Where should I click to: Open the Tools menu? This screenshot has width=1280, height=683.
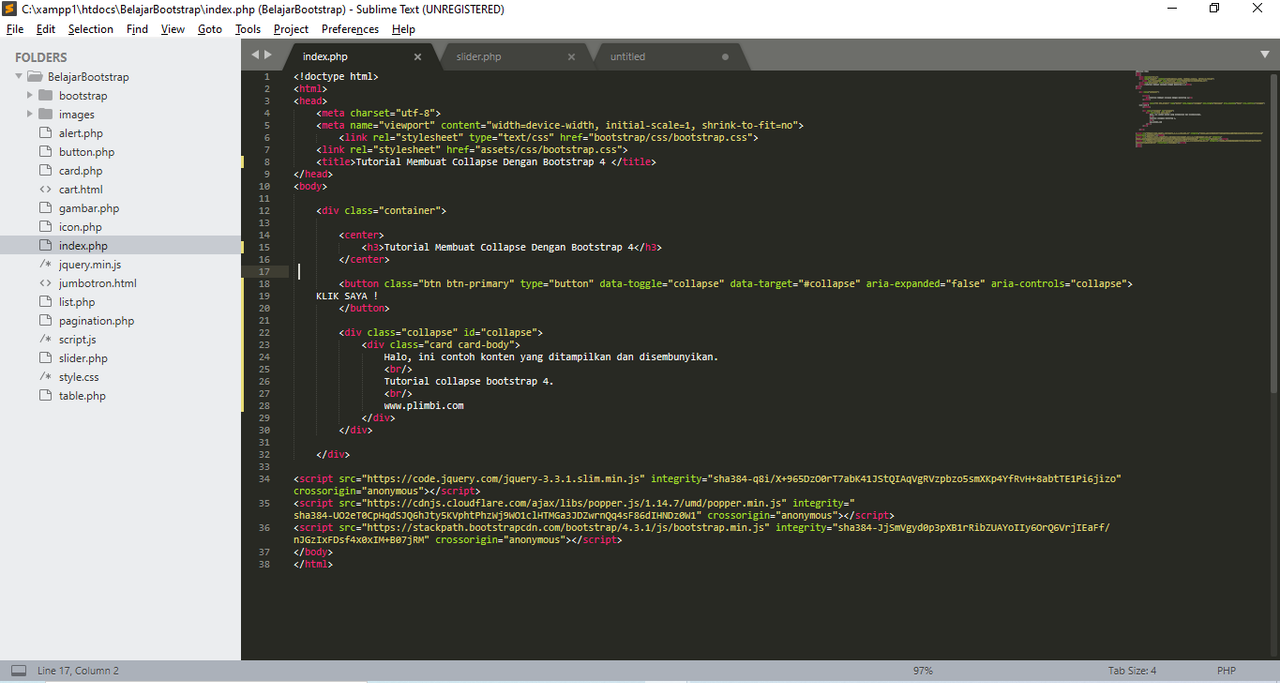pos(248,29)
